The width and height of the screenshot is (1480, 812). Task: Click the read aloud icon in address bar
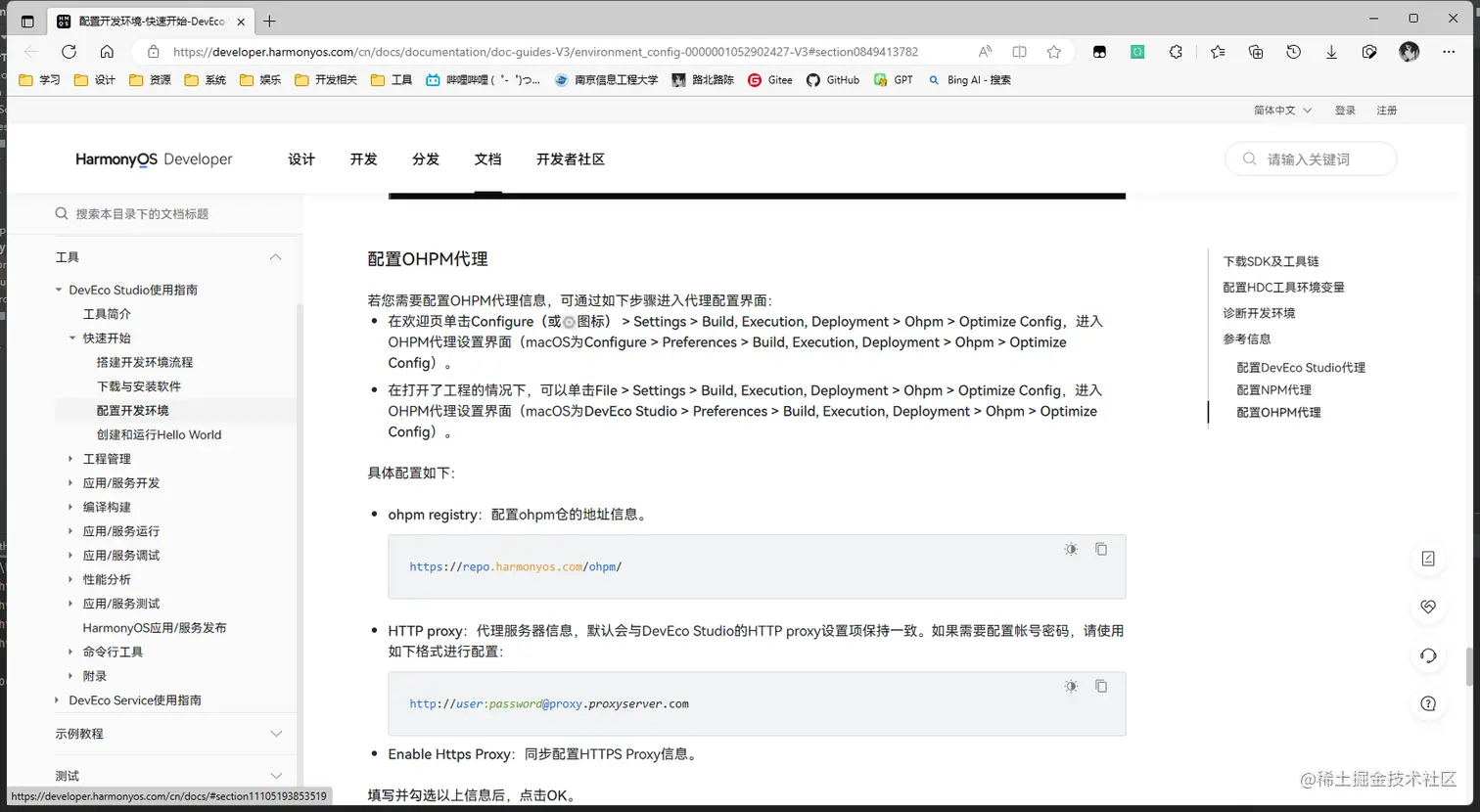[x=985, y=52]
